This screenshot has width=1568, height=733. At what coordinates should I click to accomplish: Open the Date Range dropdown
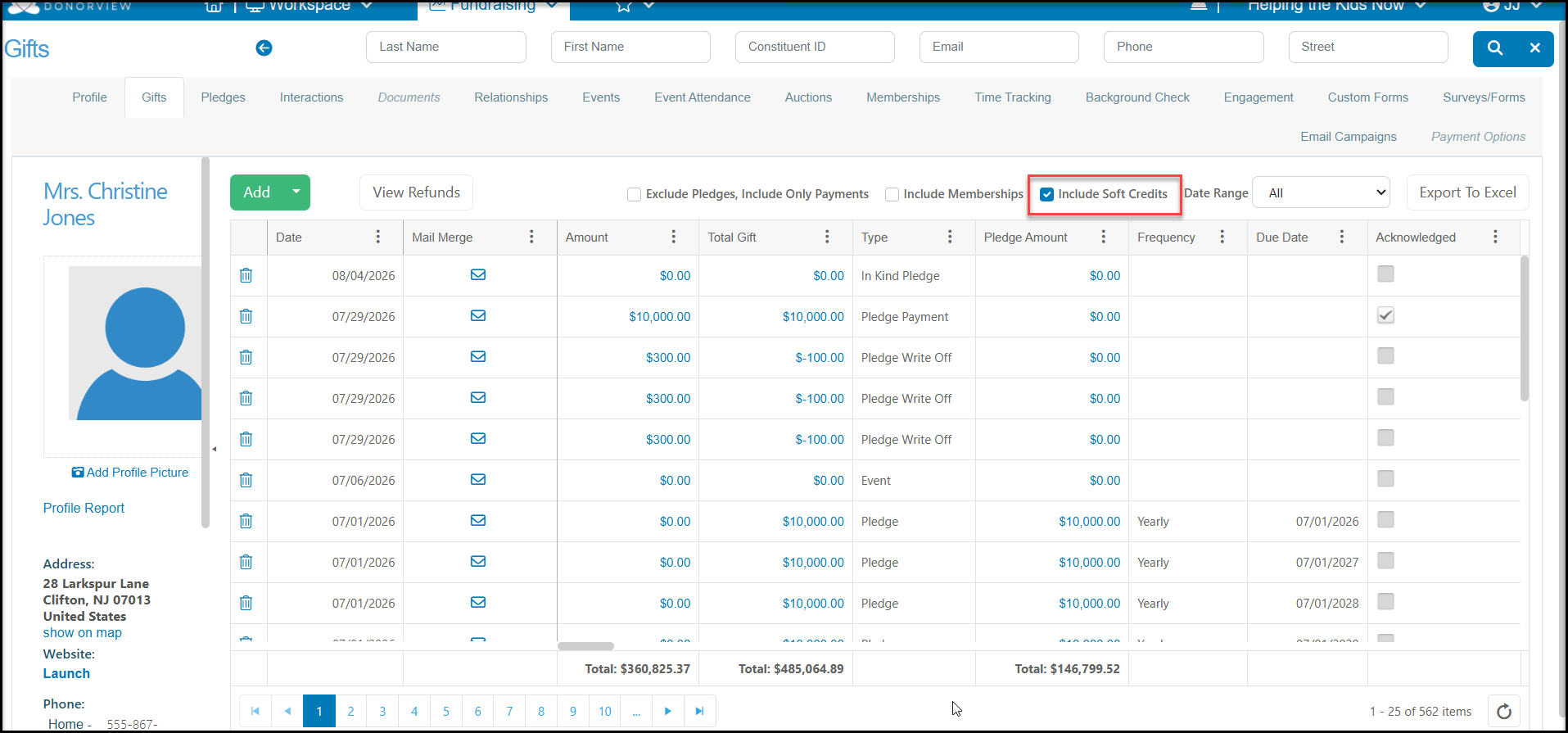1321,193
